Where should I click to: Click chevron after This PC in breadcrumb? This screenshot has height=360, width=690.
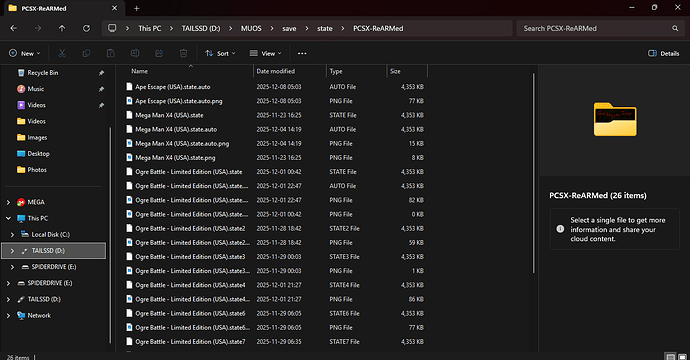pyautogui.click(x=172, y=28)
